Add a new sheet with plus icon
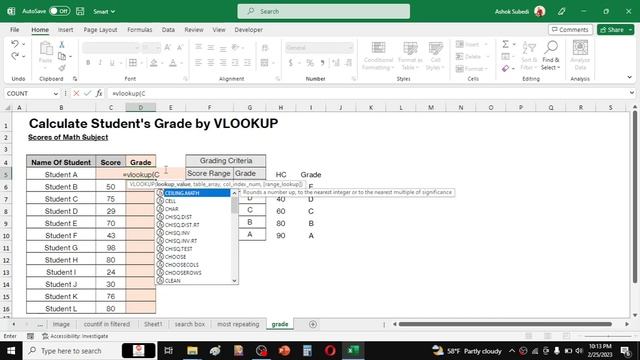The image size is (640, 360). coord(313,324)
